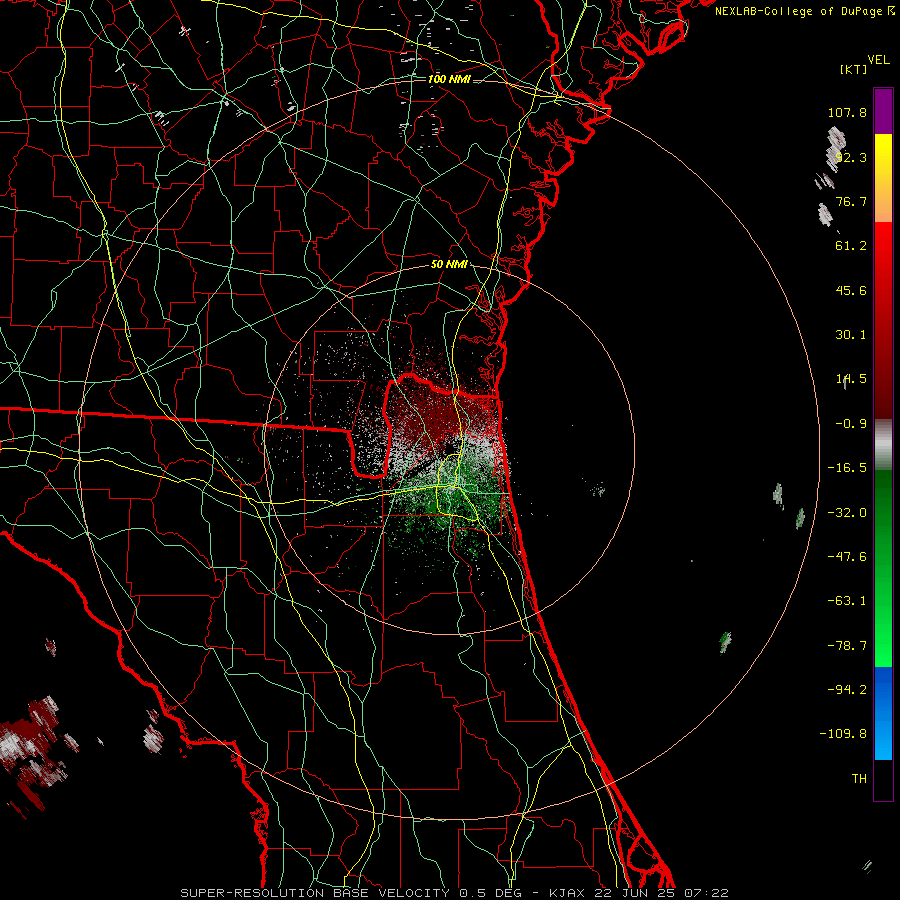This screenshot has height=900, width=900.
Task: Select the -47.6 velocity scale value
Action: [x=847, y=557]
